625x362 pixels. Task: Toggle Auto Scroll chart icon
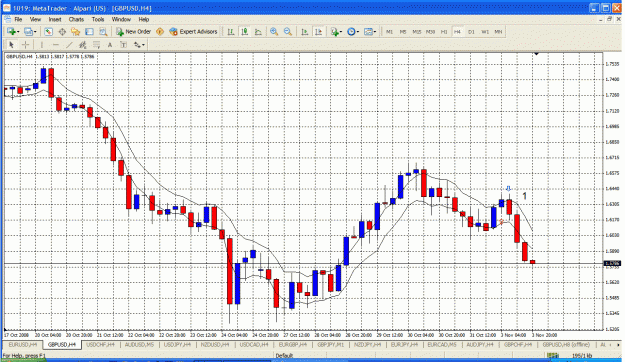tap(305, 31)
